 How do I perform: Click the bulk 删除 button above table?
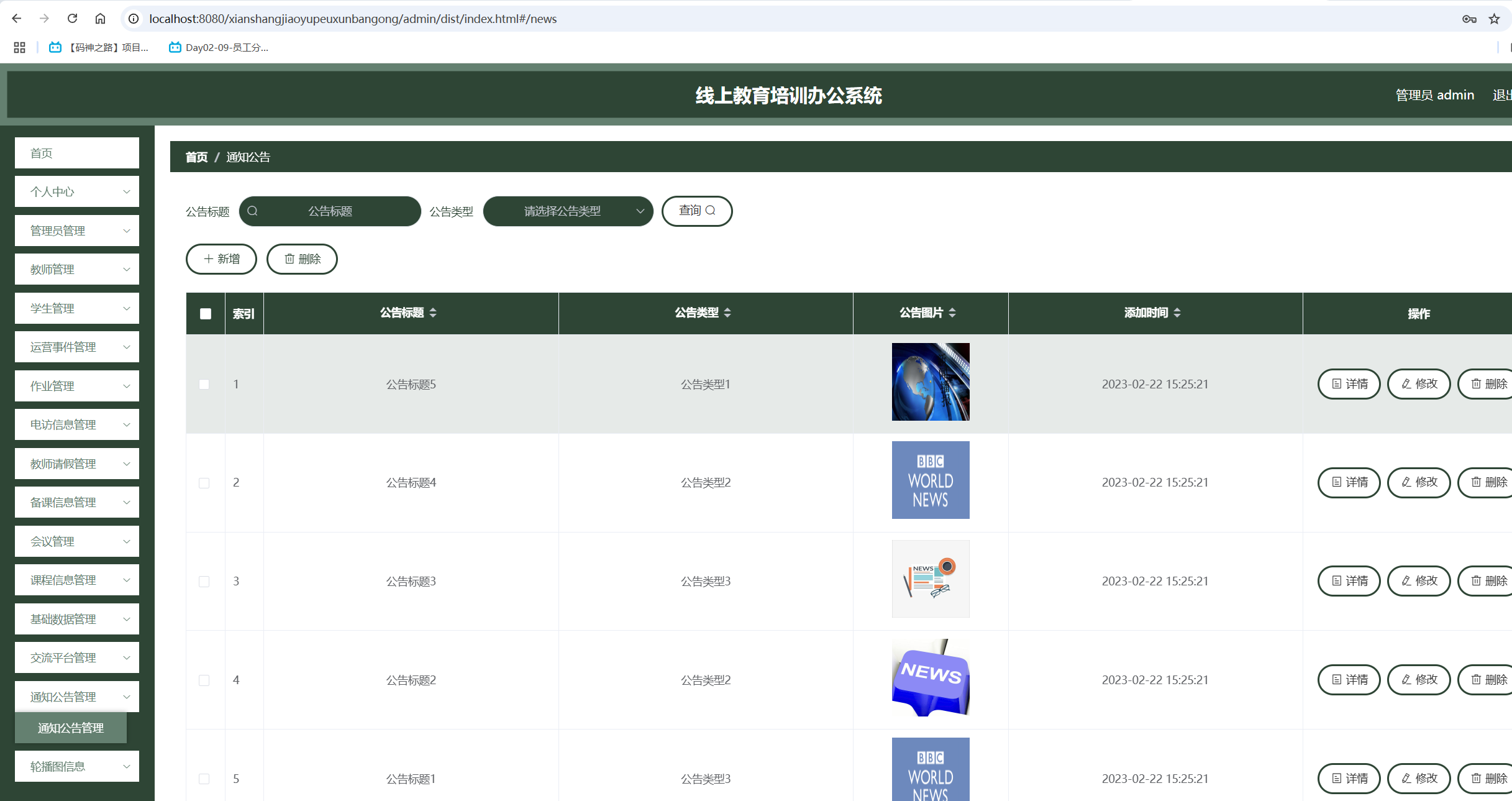pos(302,259)
